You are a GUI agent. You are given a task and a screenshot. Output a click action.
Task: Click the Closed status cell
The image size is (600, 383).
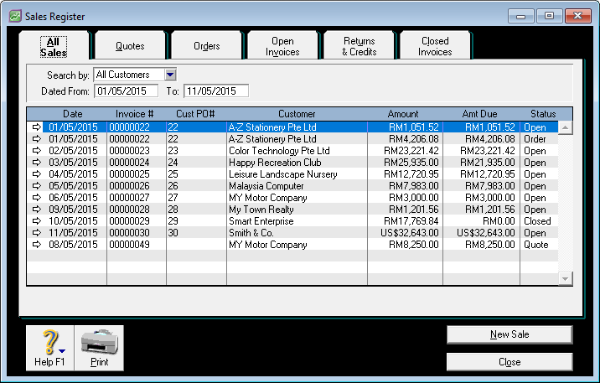point(538,221)
